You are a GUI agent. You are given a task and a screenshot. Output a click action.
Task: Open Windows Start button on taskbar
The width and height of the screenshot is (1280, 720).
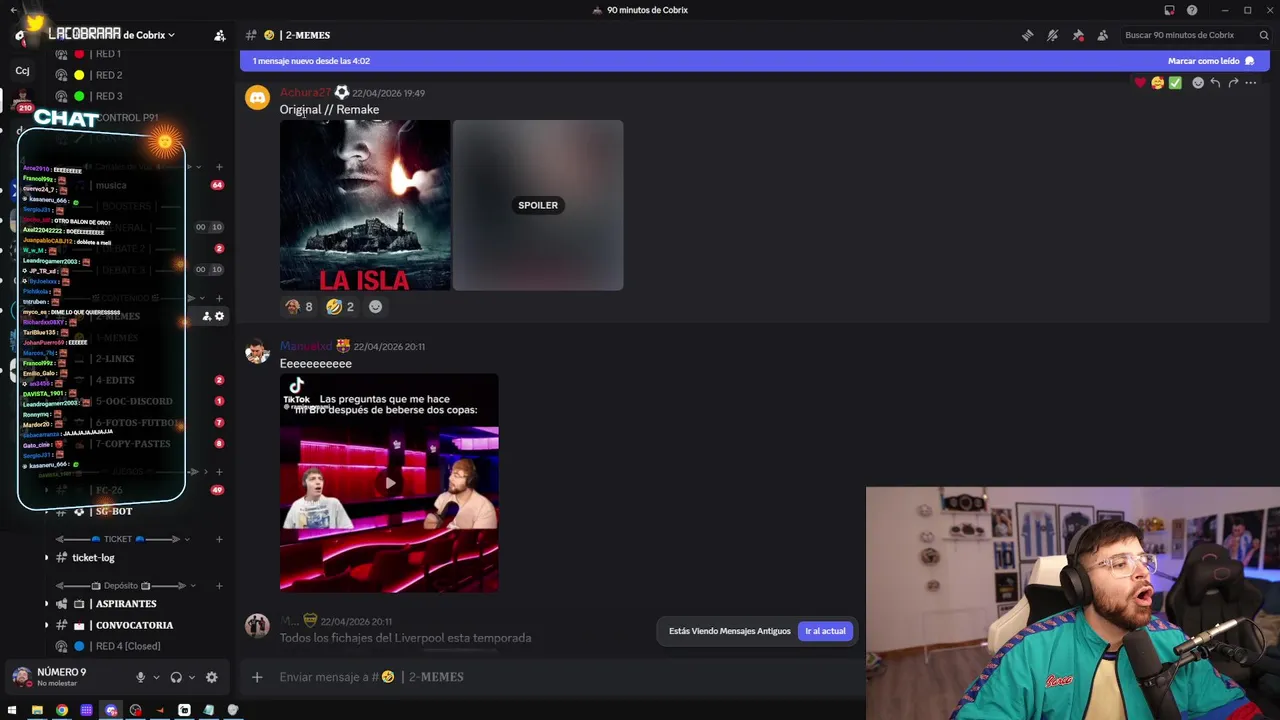[12, 710]
